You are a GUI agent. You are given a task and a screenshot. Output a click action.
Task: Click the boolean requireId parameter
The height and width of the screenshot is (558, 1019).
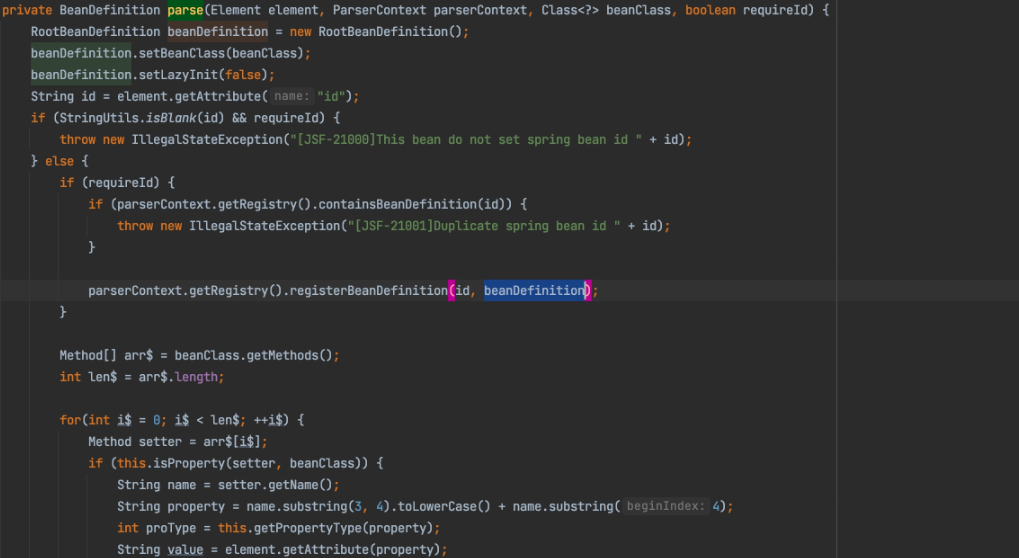point(745,10)
